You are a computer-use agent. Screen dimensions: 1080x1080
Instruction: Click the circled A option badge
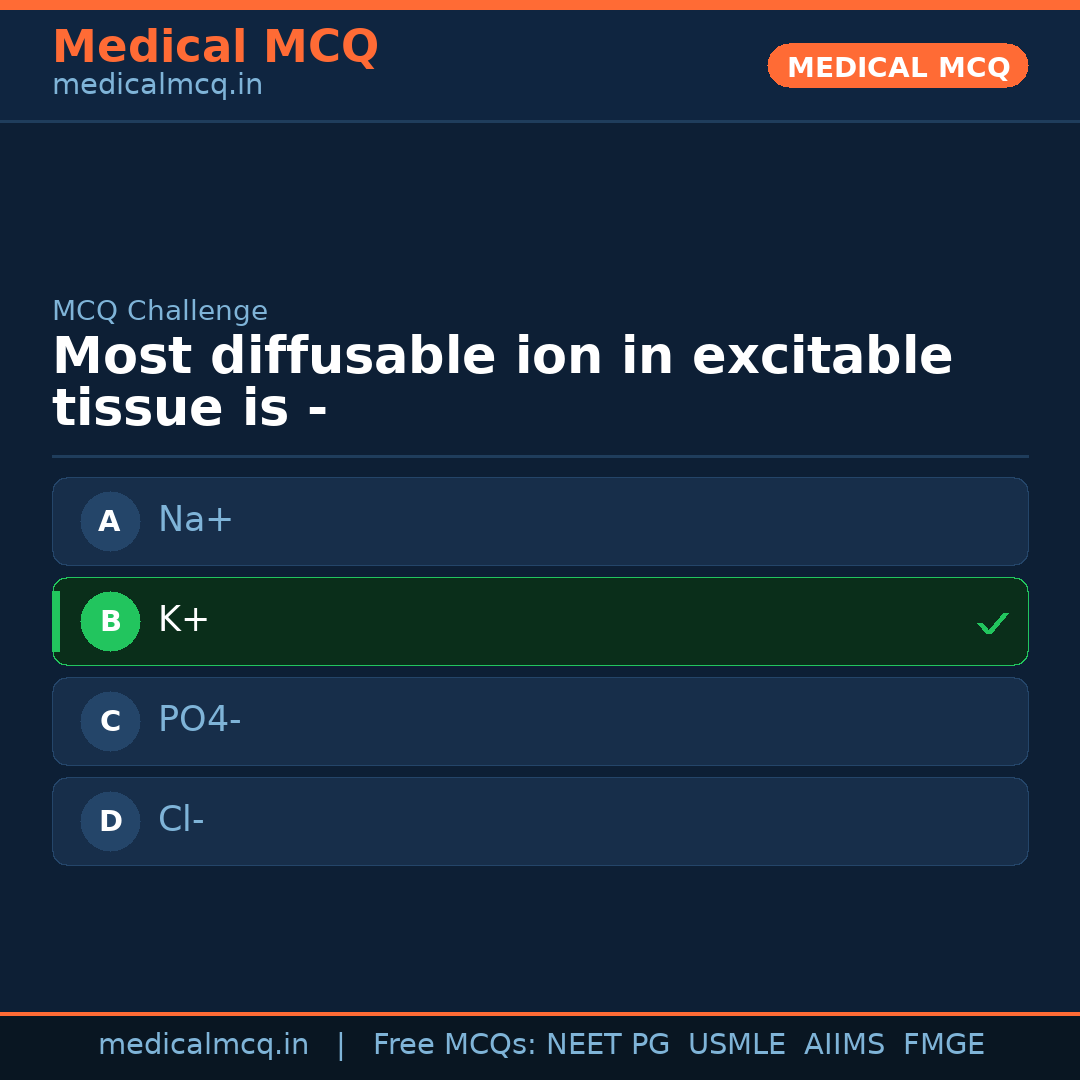point(110,521)
